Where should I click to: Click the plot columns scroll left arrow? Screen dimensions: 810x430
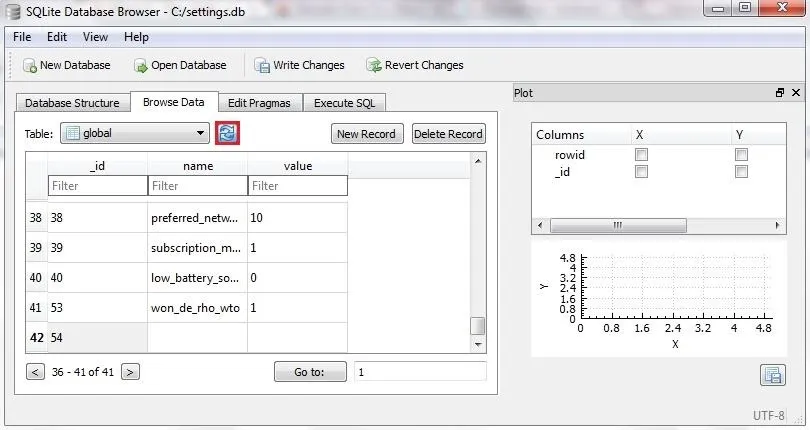tap(540, 226)
